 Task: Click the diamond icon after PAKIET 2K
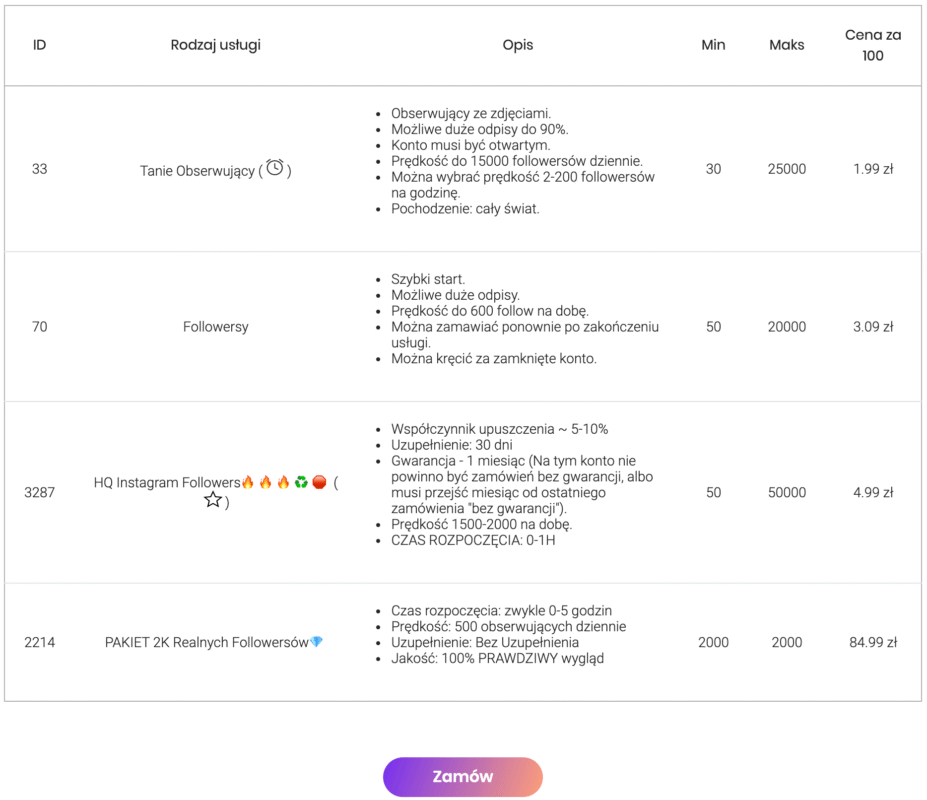click(317, 642)
